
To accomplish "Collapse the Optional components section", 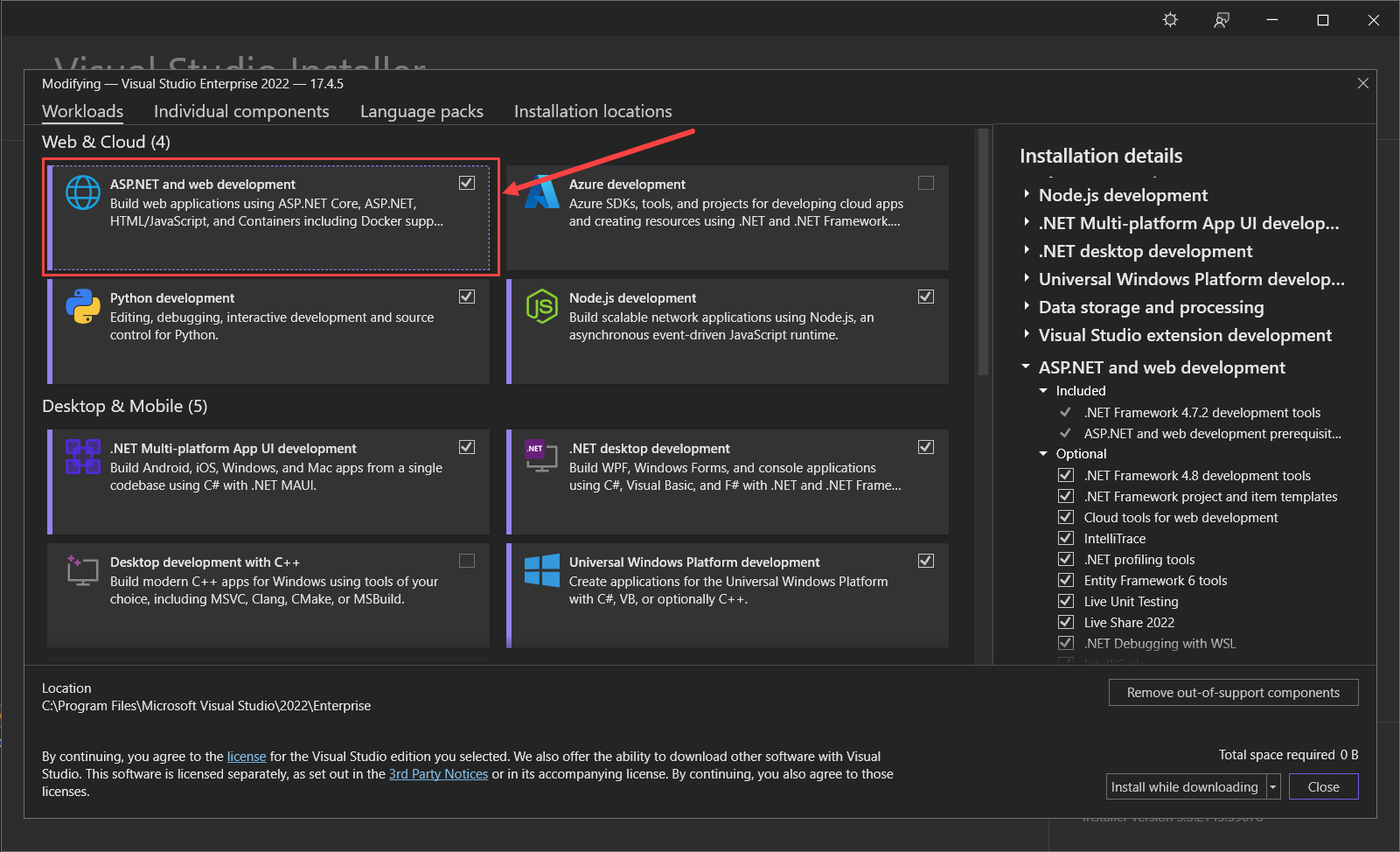I will (1043, 454).
